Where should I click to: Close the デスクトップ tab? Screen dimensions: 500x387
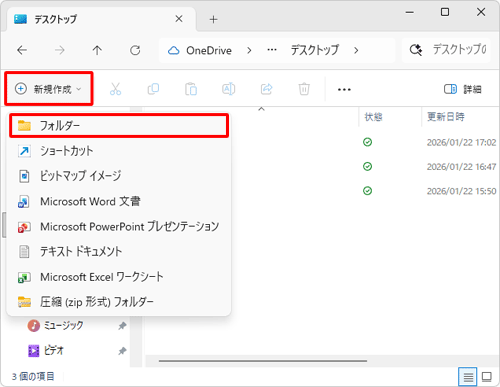coord(179,19)
